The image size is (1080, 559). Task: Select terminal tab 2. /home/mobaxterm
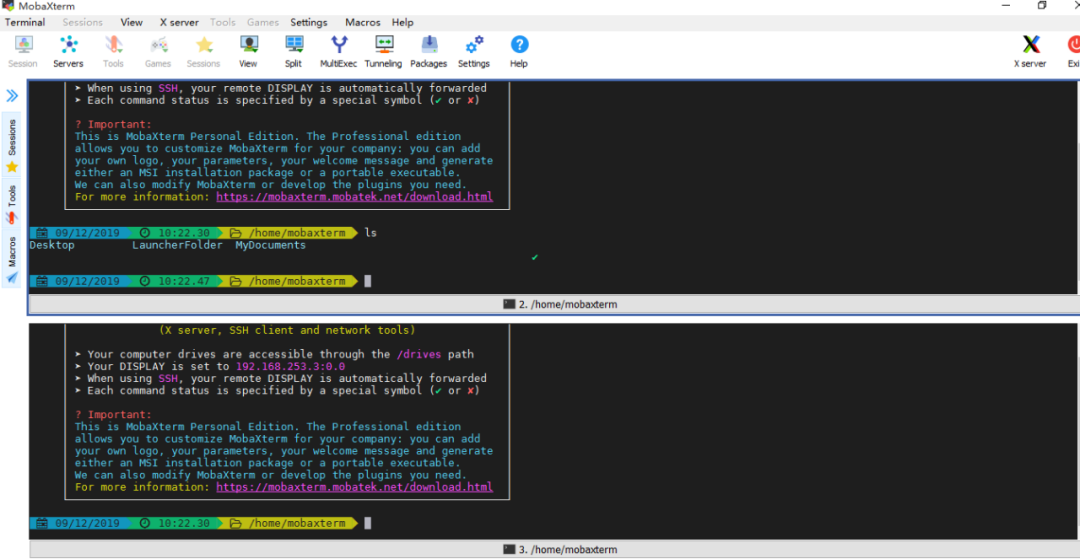click(x=554, y=304)
